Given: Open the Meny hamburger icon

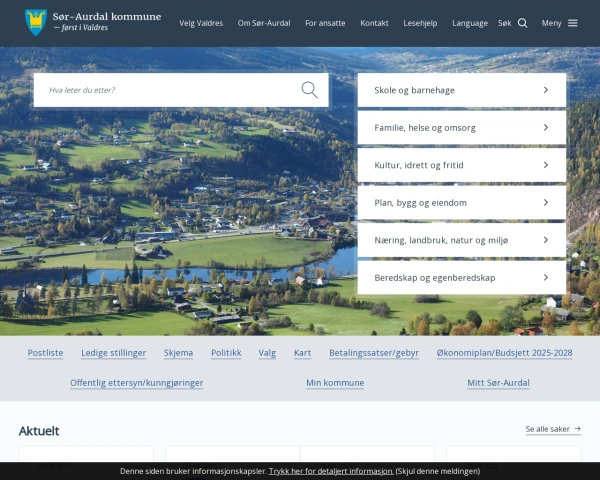Looking at the screenshot, I should tap(572, 23).
